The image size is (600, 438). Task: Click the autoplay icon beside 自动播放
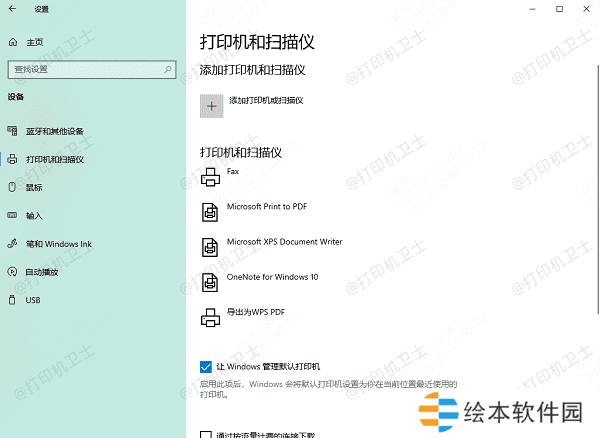pyautogui.click(x=12, y=272)
